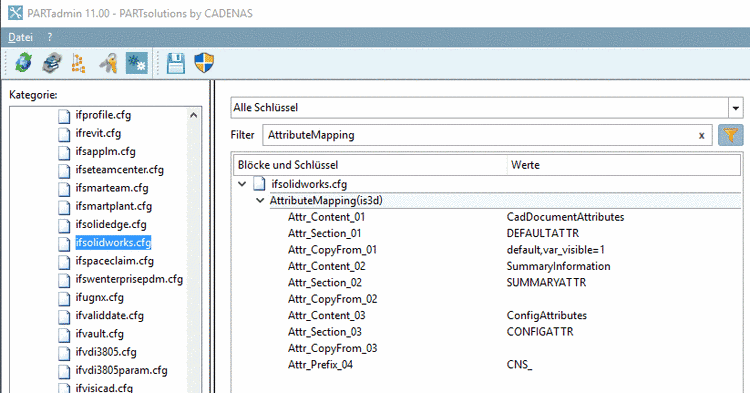
Task: Click the Werte column header
Action: pos(624,165)
